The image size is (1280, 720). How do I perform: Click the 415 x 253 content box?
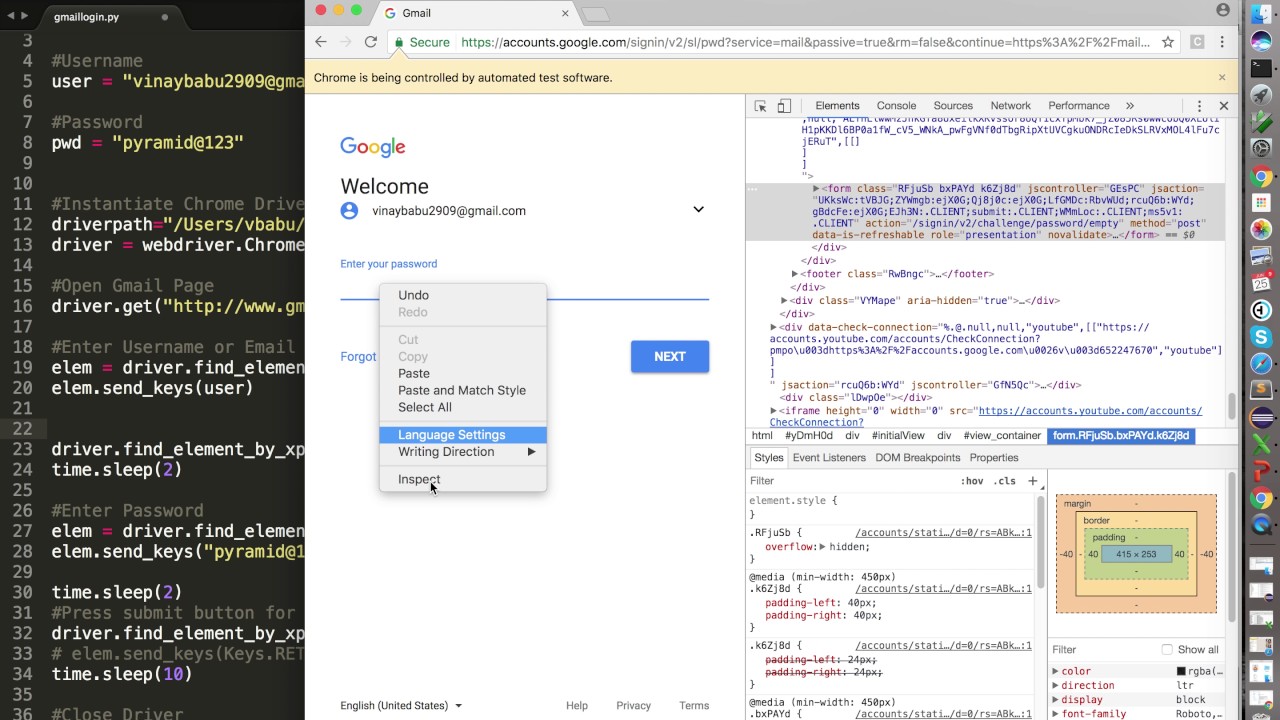pyautogui.click(x=1136, y=554)
